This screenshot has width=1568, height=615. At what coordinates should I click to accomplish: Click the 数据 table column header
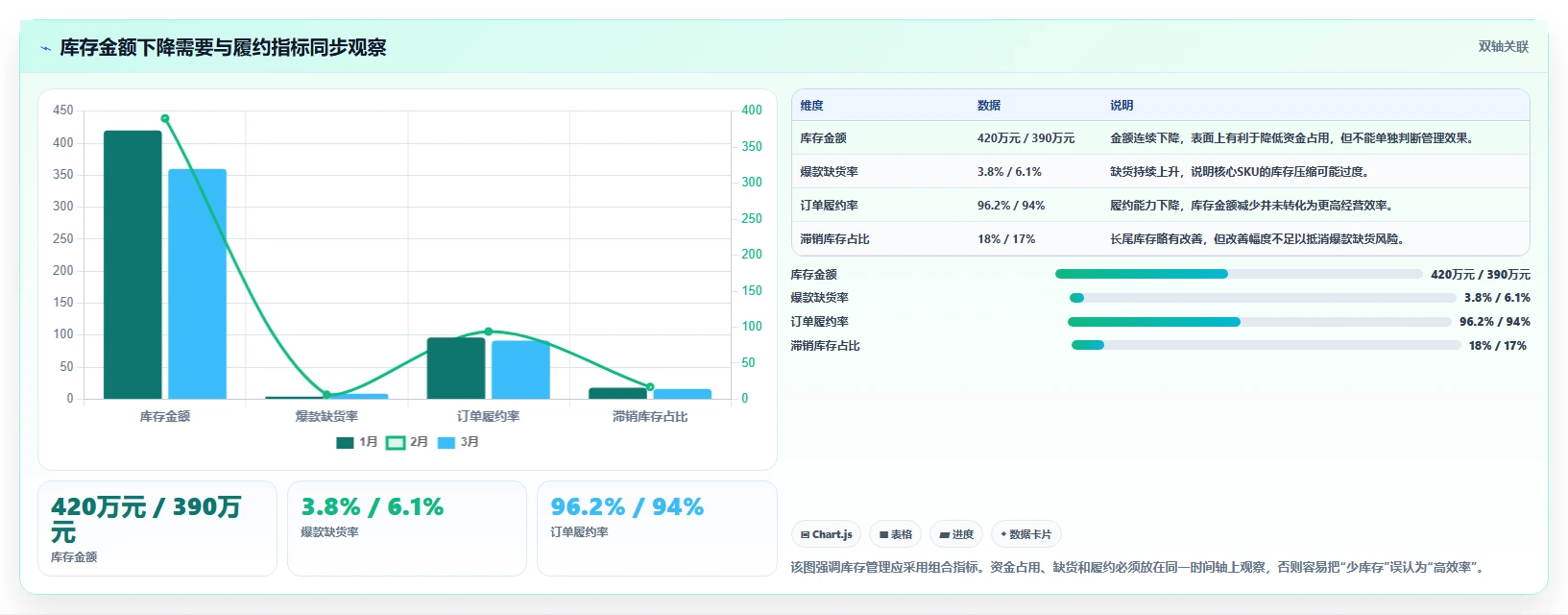pos(989,106)
